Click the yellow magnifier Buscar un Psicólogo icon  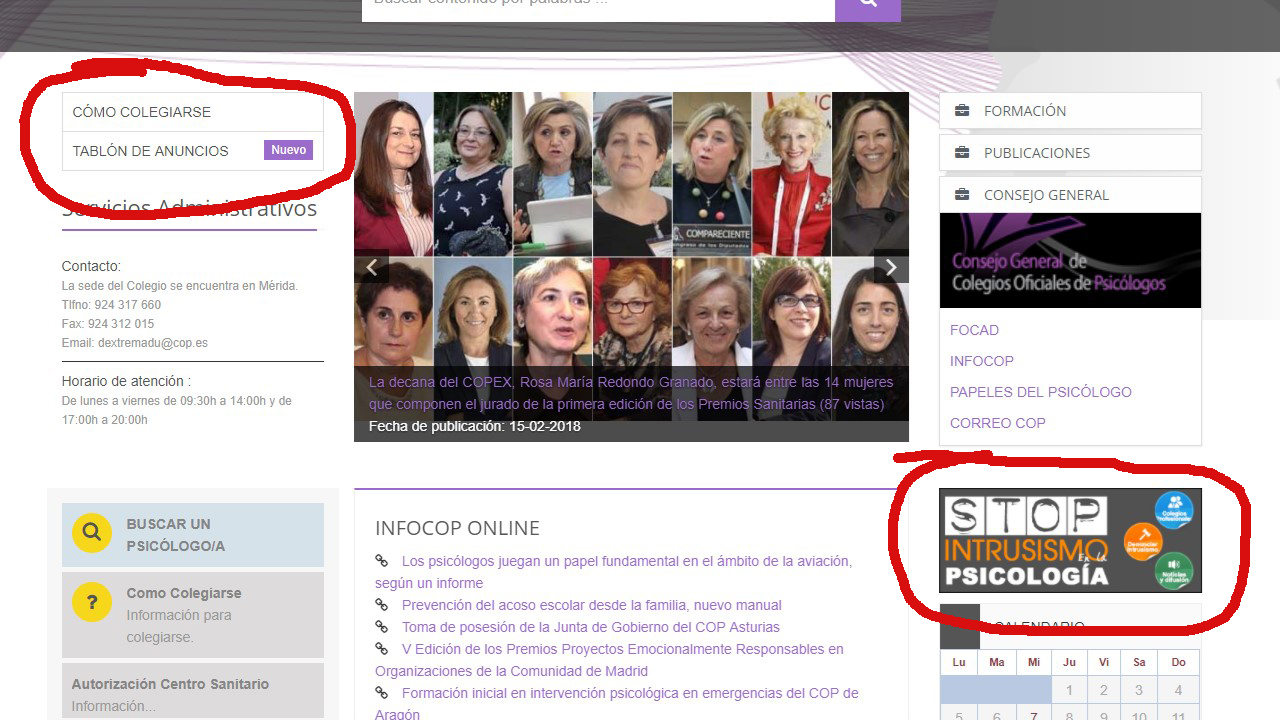[x=92, y=534]
